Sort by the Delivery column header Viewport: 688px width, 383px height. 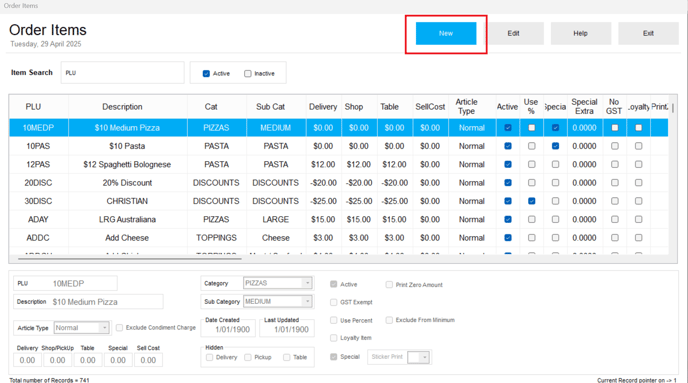(x=323, y=107)
